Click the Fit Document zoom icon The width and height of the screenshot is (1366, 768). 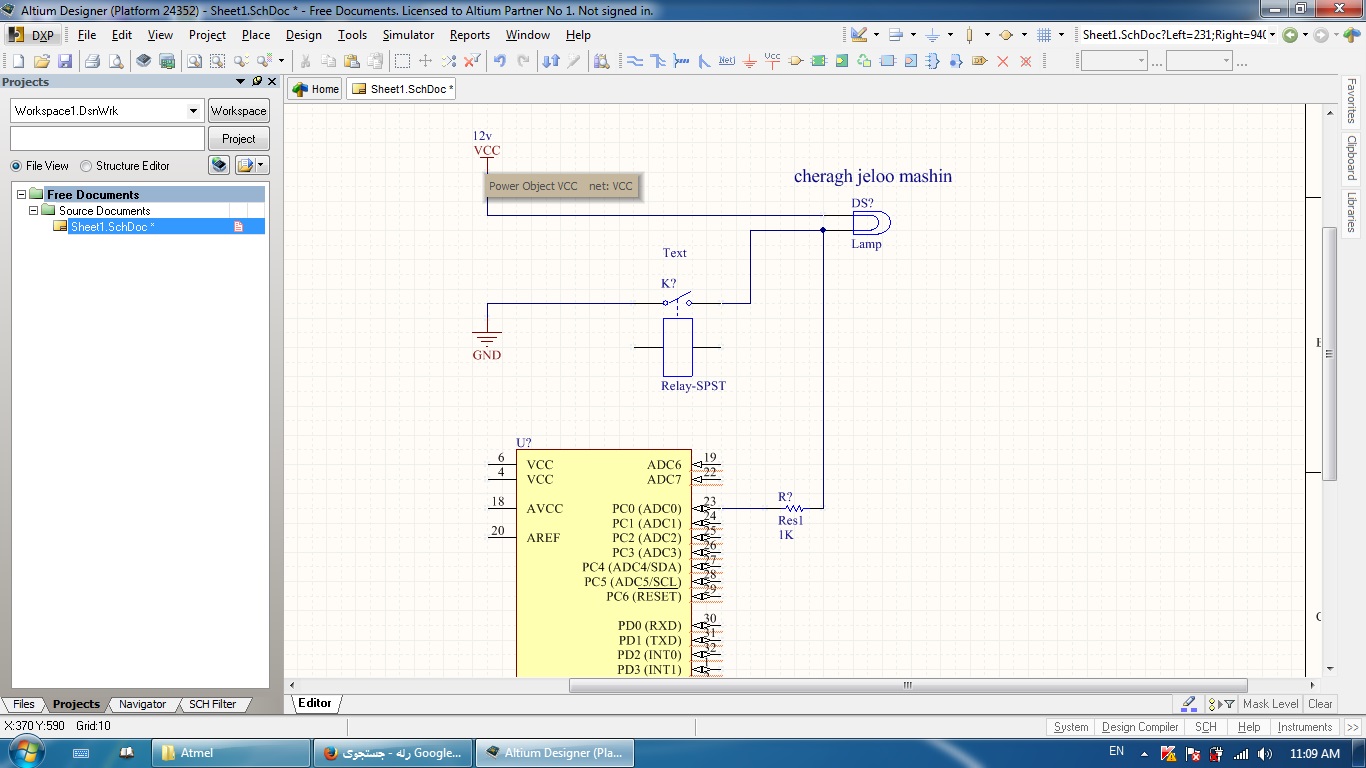pos(194,61)
